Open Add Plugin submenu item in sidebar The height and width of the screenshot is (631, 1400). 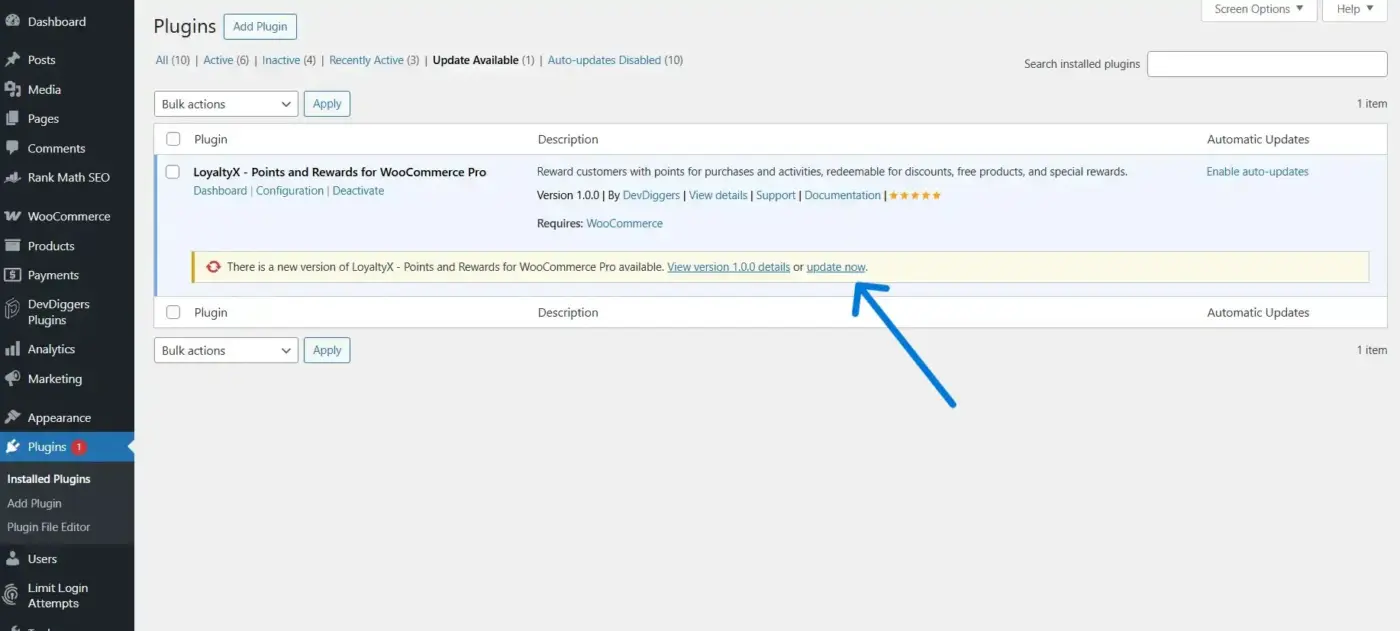[34, 503]
